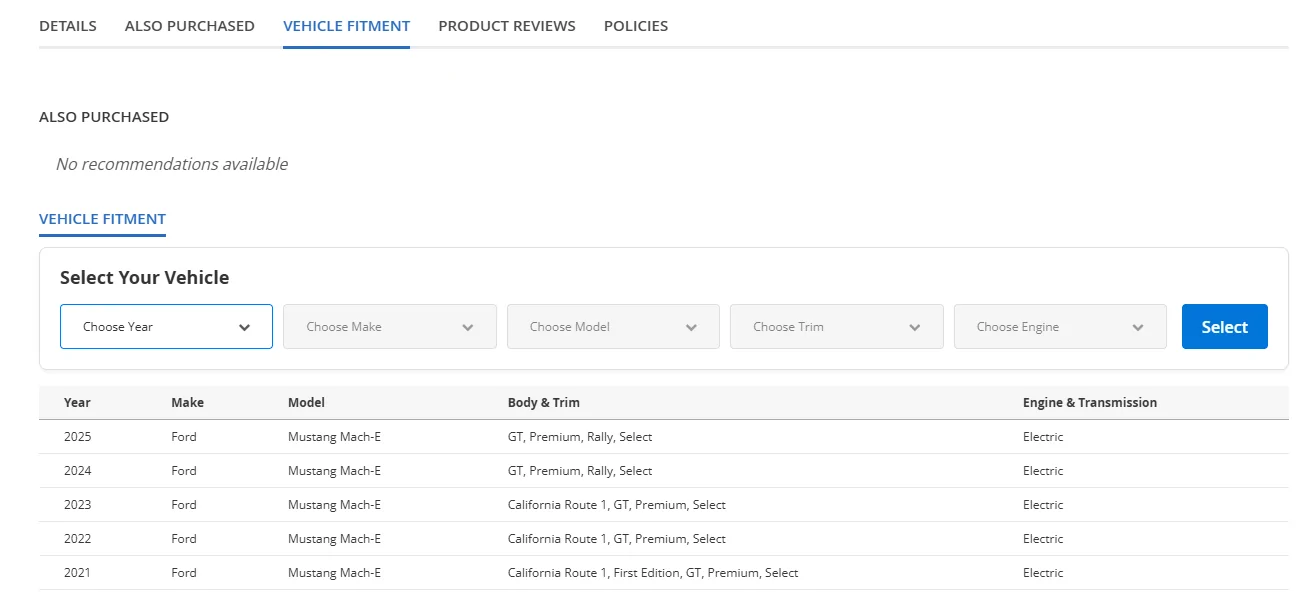
Task: Click the 2024 row trim 'GT, Premium, Rally, Select'
Action: coord(580,471)
